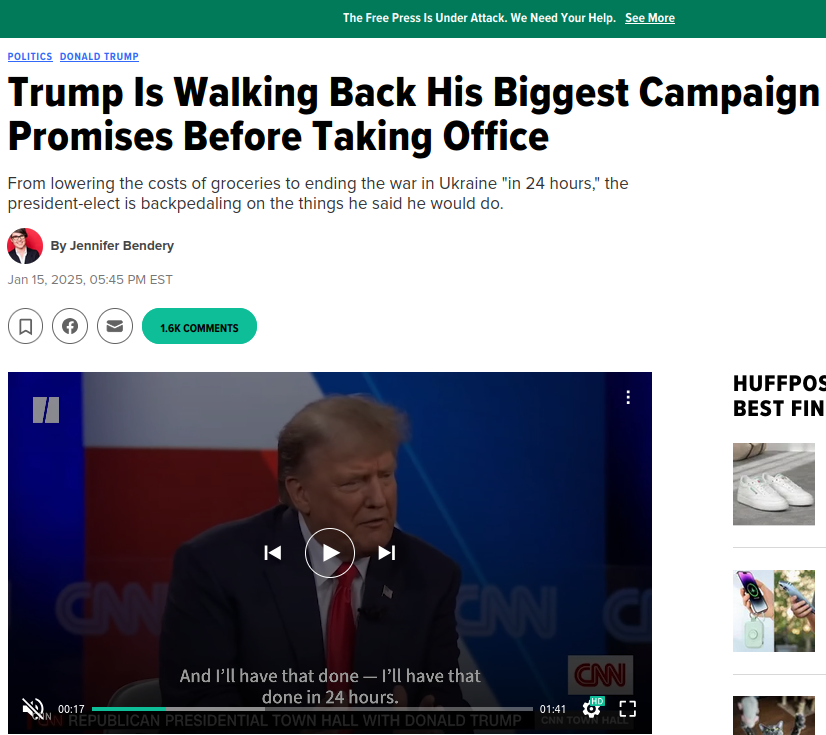
Task: Click the author's profile photo
Action: tap(25, 246)
